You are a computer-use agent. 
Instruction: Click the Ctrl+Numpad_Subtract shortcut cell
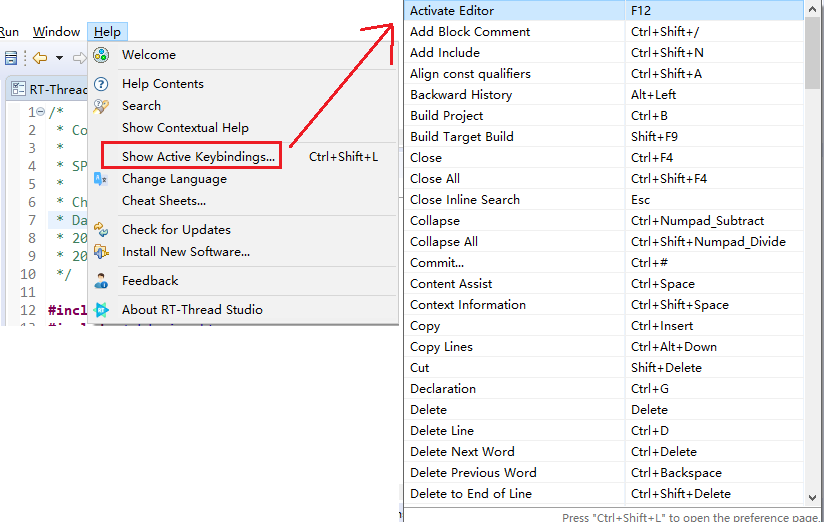(715, 221)
